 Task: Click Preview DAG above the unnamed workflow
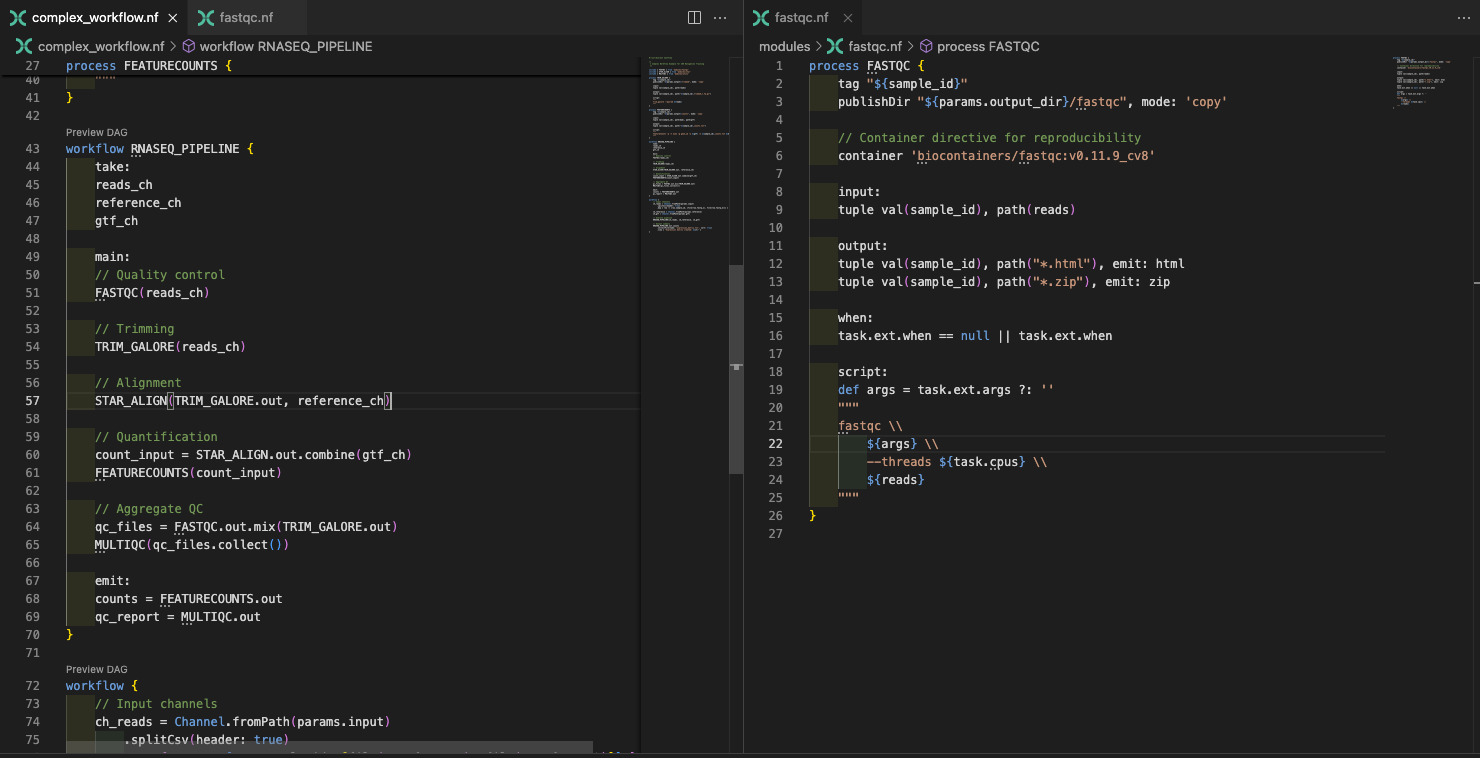[96, 668]
